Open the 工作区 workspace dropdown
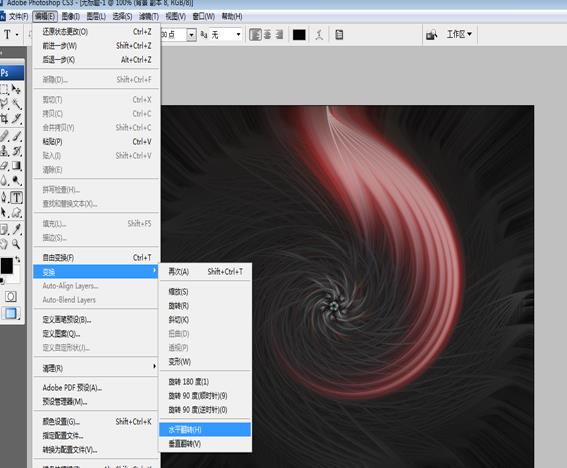The width and height of the screenshot is (567, 468). tap(459, 34)
